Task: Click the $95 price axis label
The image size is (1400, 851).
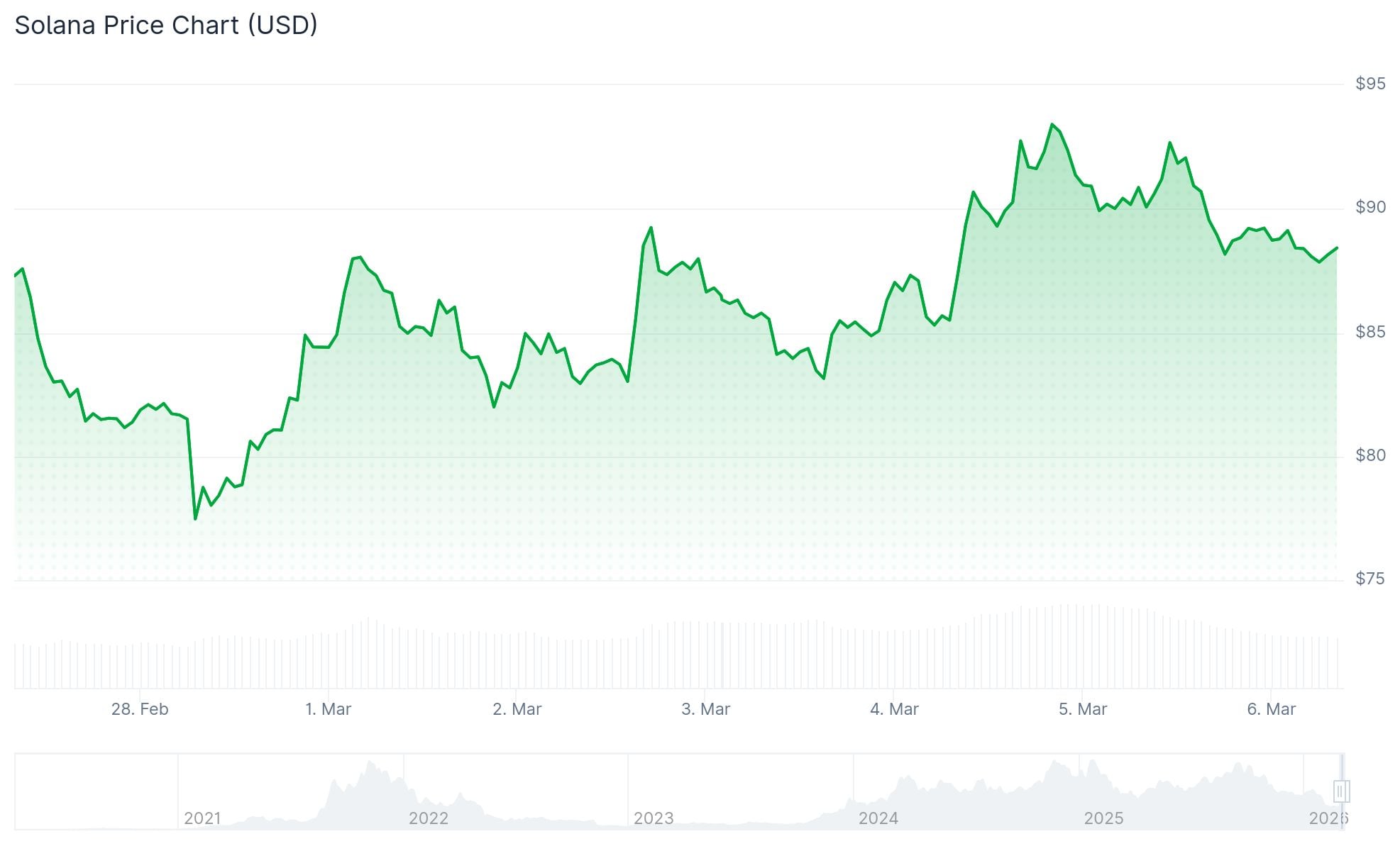Action: [x=1369, y=84]
